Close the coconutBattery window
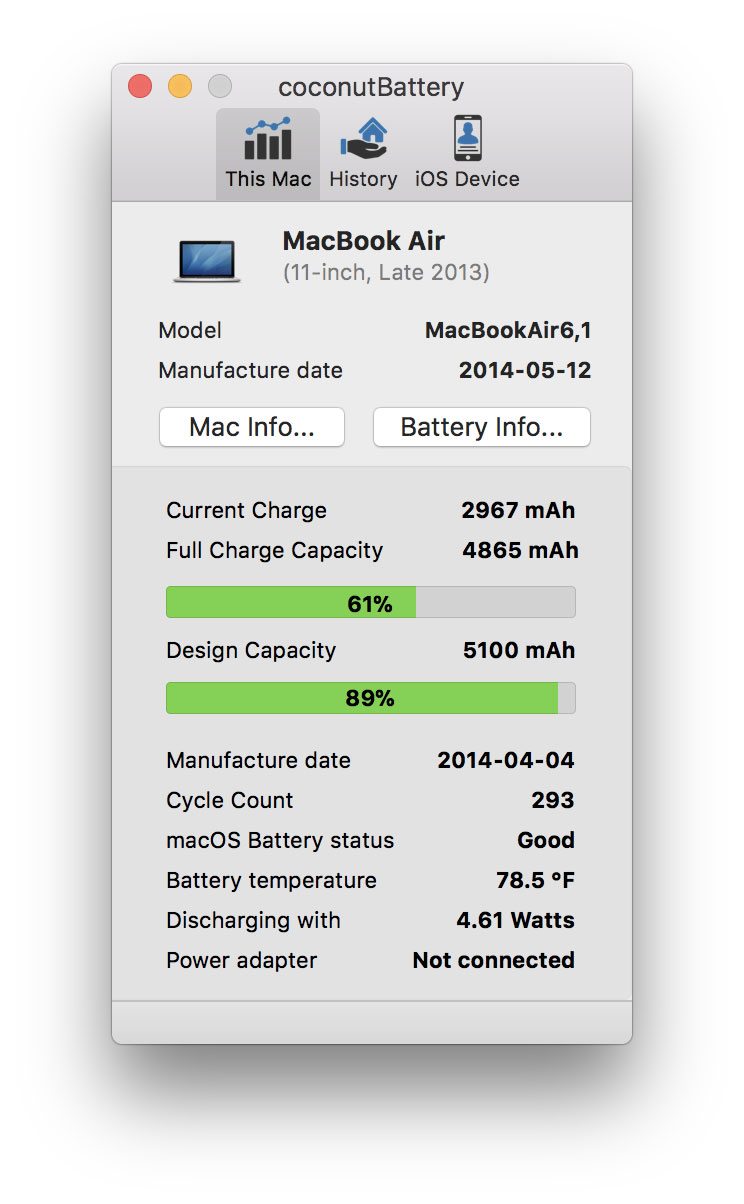Viewport: 744px width, 1204px height. pyautogui.click(x=140, y=87)
